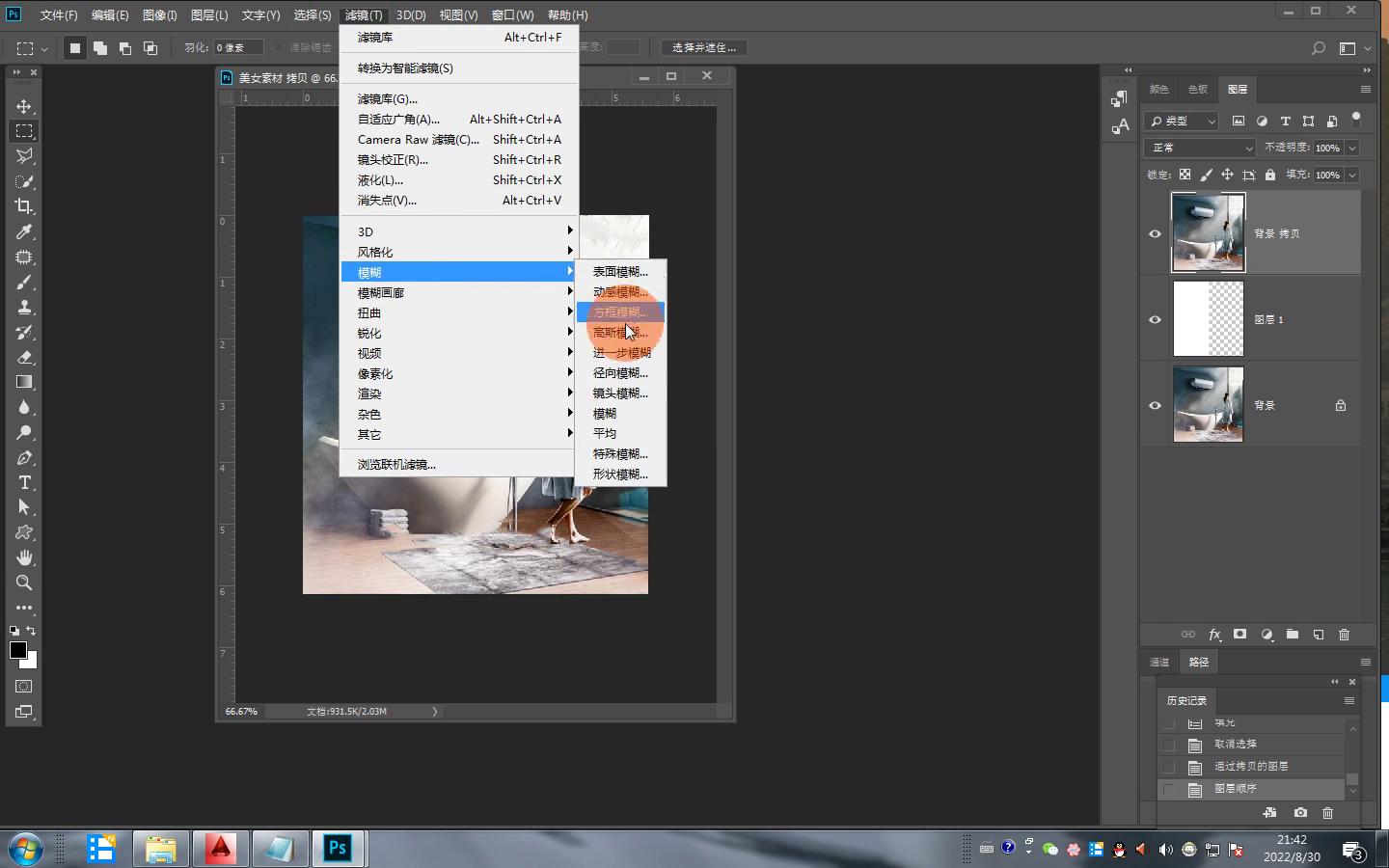Viewport: 1389px width, 868px height.
Task: Hide the locked 背景 layer
Action: point(1155,405)
